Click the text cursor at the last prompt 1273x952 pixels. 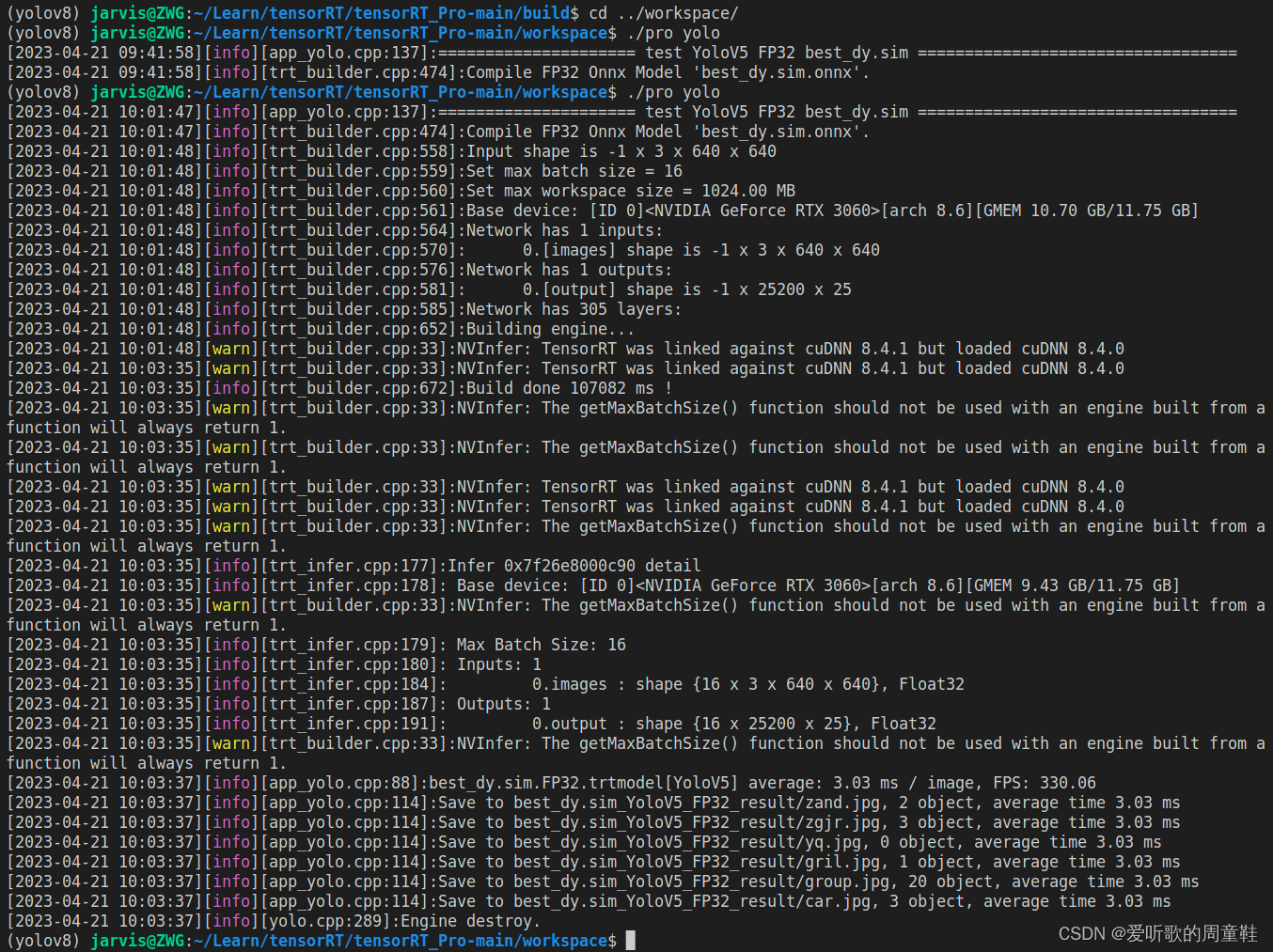point(631,941)
